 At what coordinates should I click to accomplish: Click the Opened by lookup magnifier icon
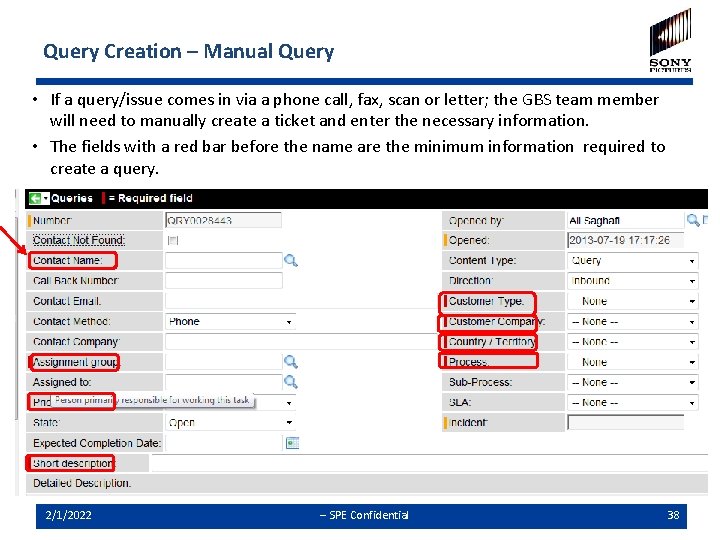(x=693, y=220)
